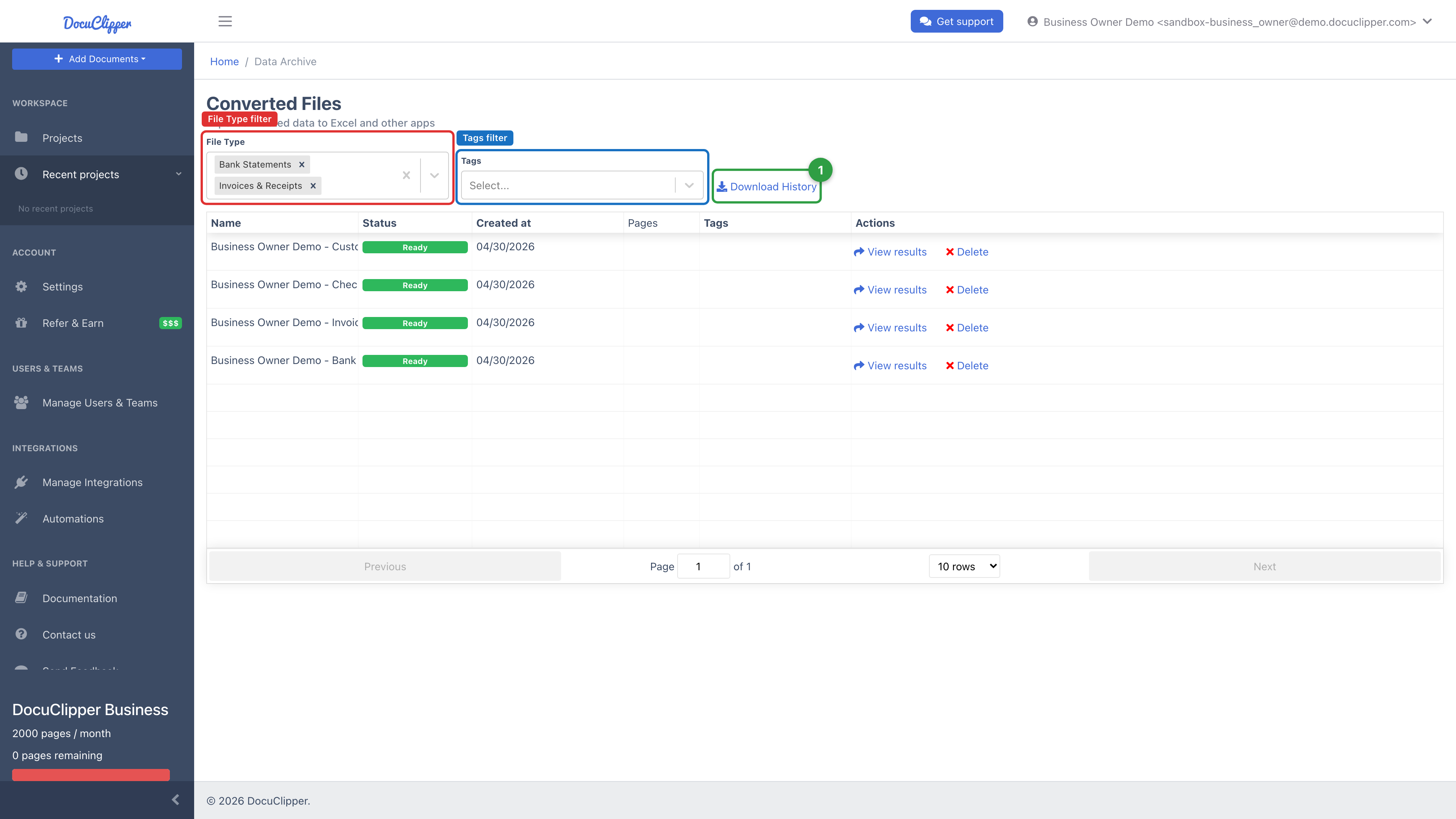View results for the Invoic file

(890, 327)
